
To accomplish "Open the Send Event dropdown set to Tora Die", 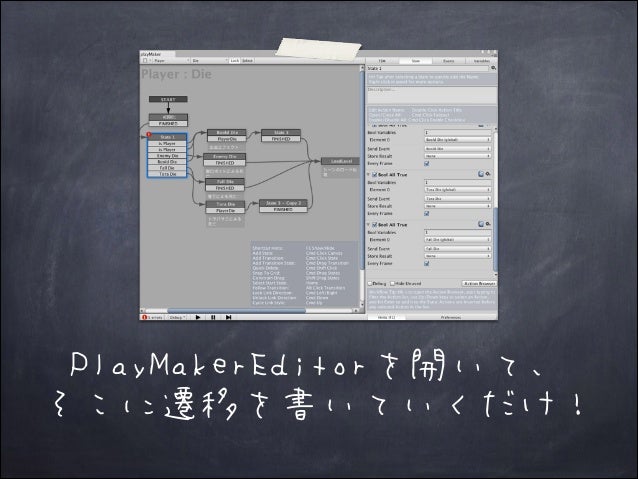I will pos(457,199).
